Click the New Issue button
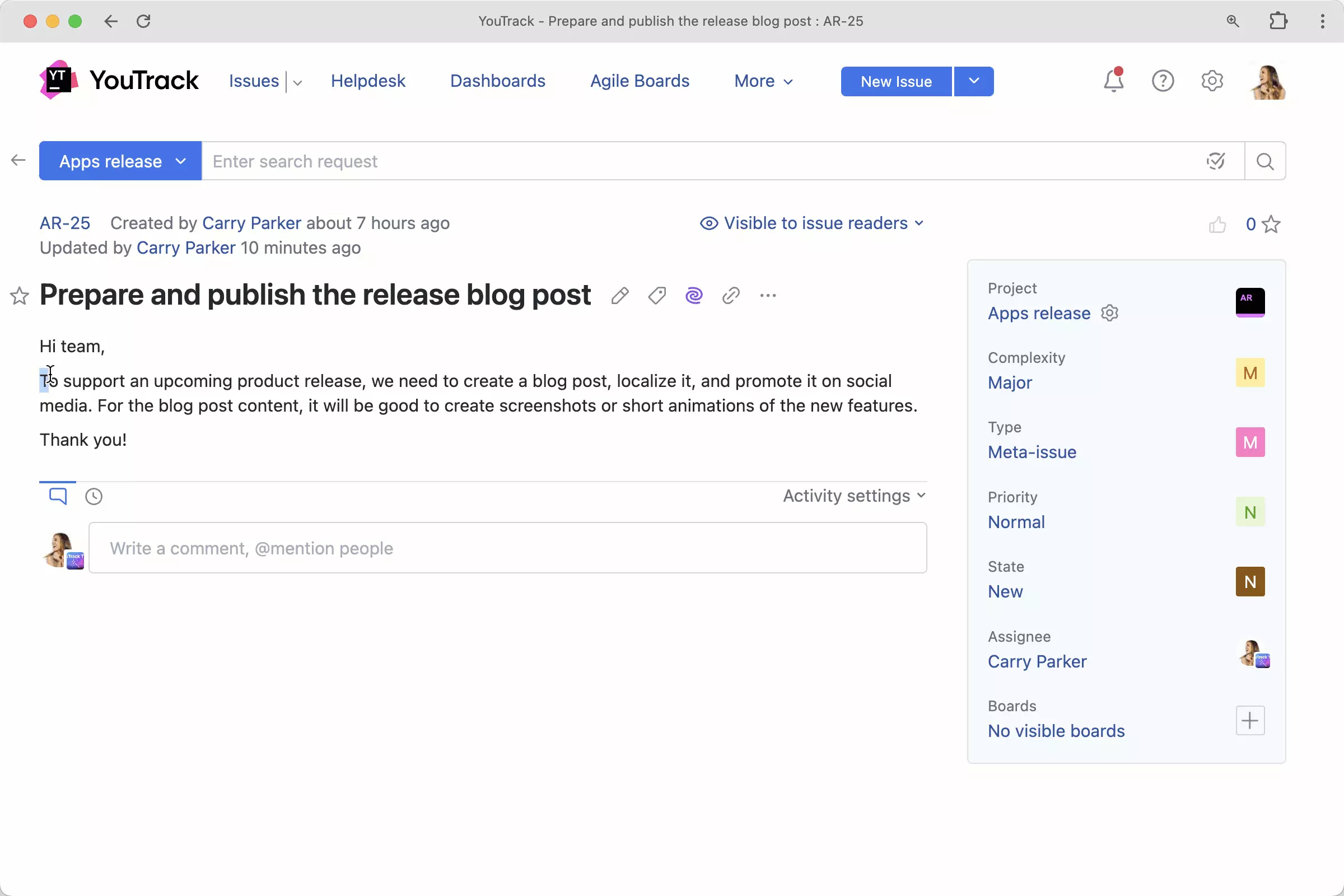Image resolution: width=1344 pixels, height=896 pixels. 895,81
